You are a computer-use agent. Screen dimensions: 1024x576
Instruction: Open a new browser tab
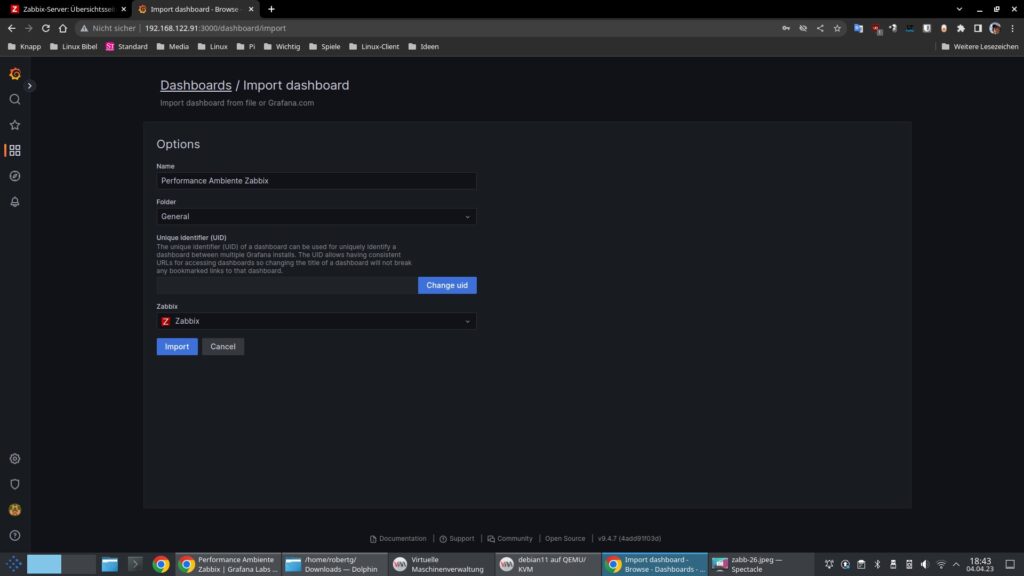[x=271, y=9]
